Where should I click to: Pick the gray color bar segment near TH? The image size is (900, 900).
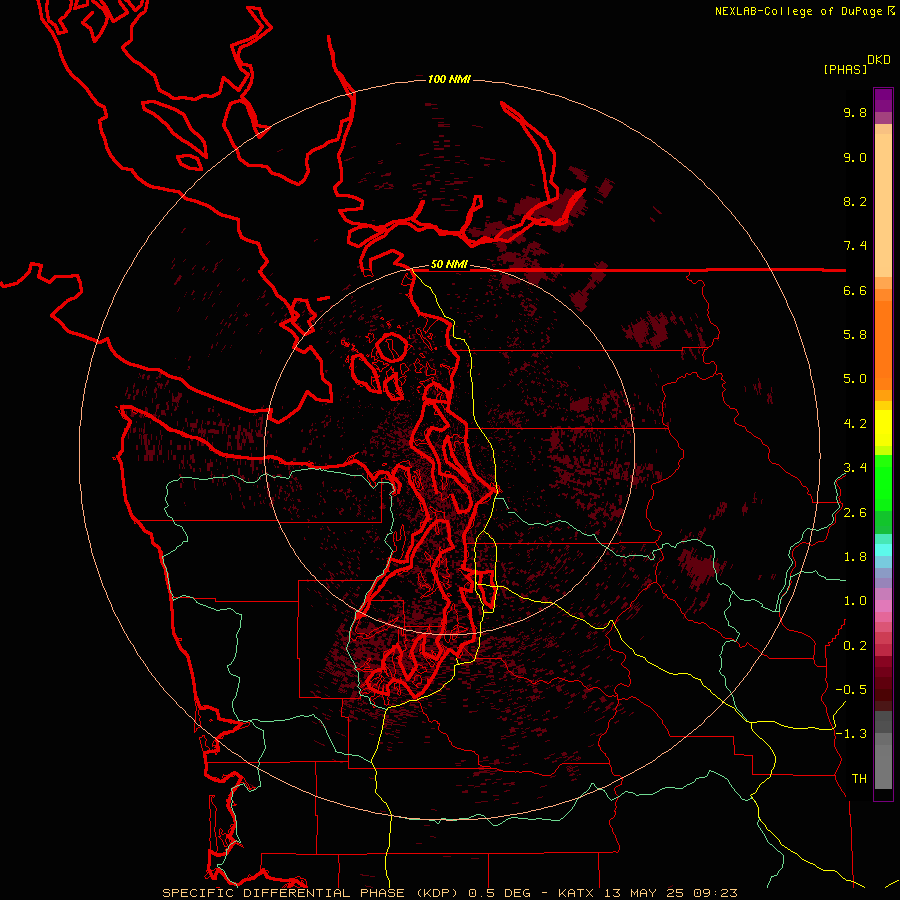[883, 766]
